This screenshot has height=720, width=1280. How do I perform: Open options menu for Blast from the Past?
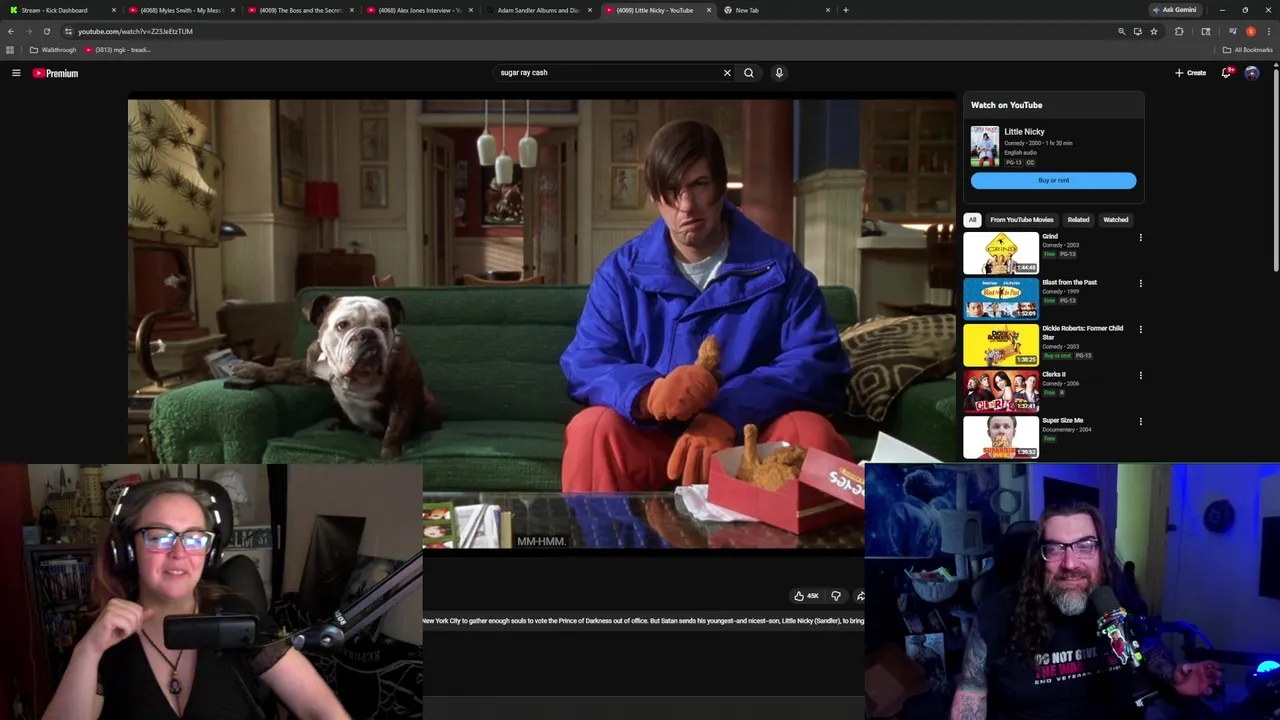(x=1140, y=284)
